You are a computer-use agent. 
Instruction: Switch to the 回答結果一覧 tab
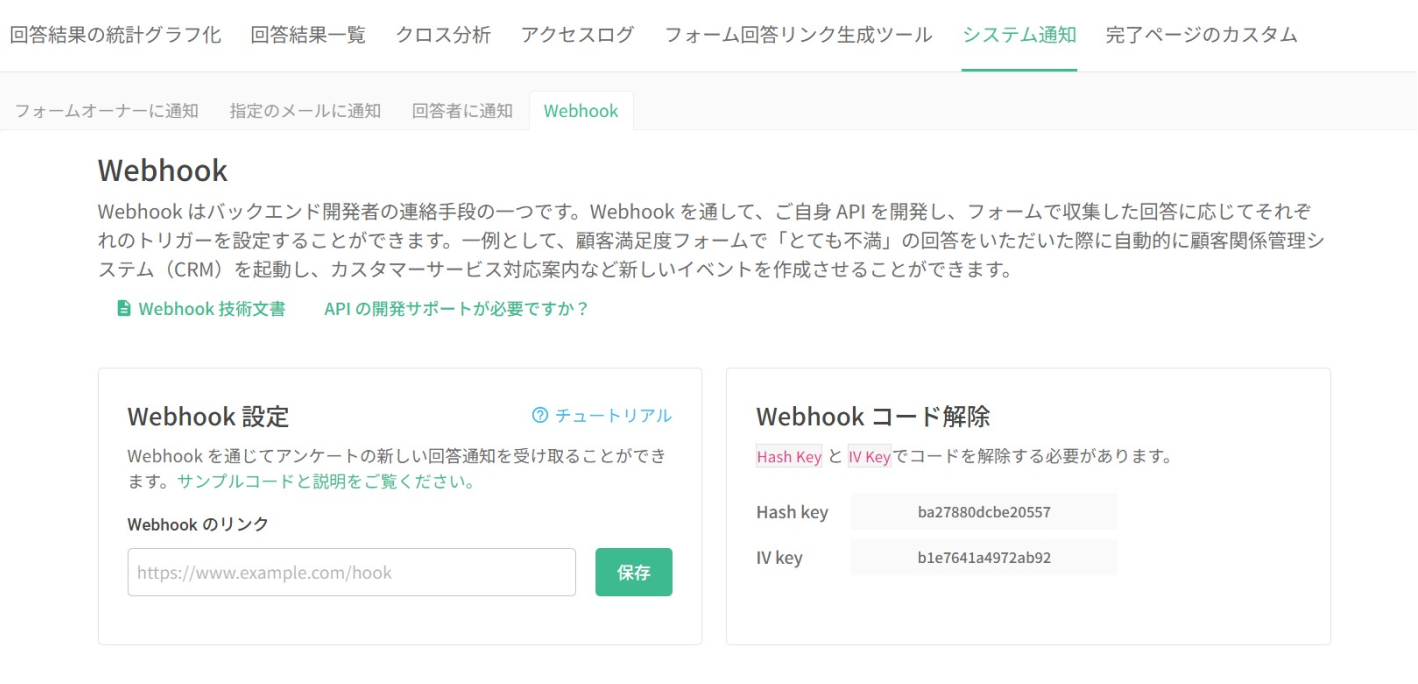(x=308, y=35)
